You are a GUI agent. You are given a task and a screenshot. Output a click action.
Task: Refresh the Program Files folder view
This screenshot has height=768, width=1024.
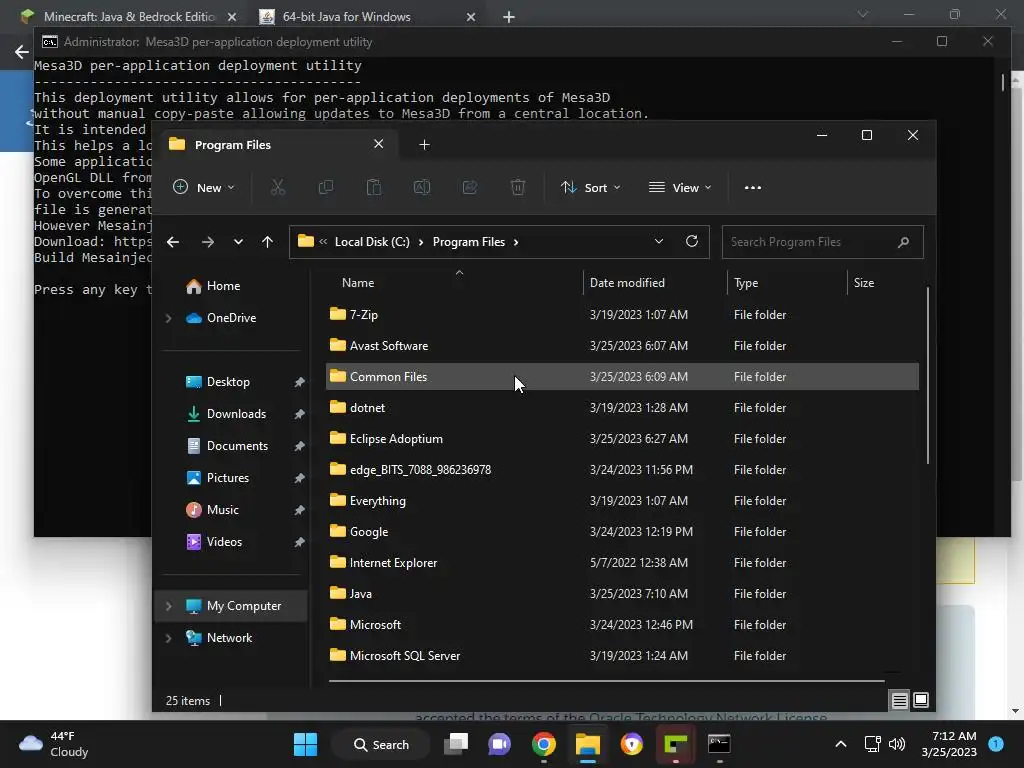click(x=692, y=241)
